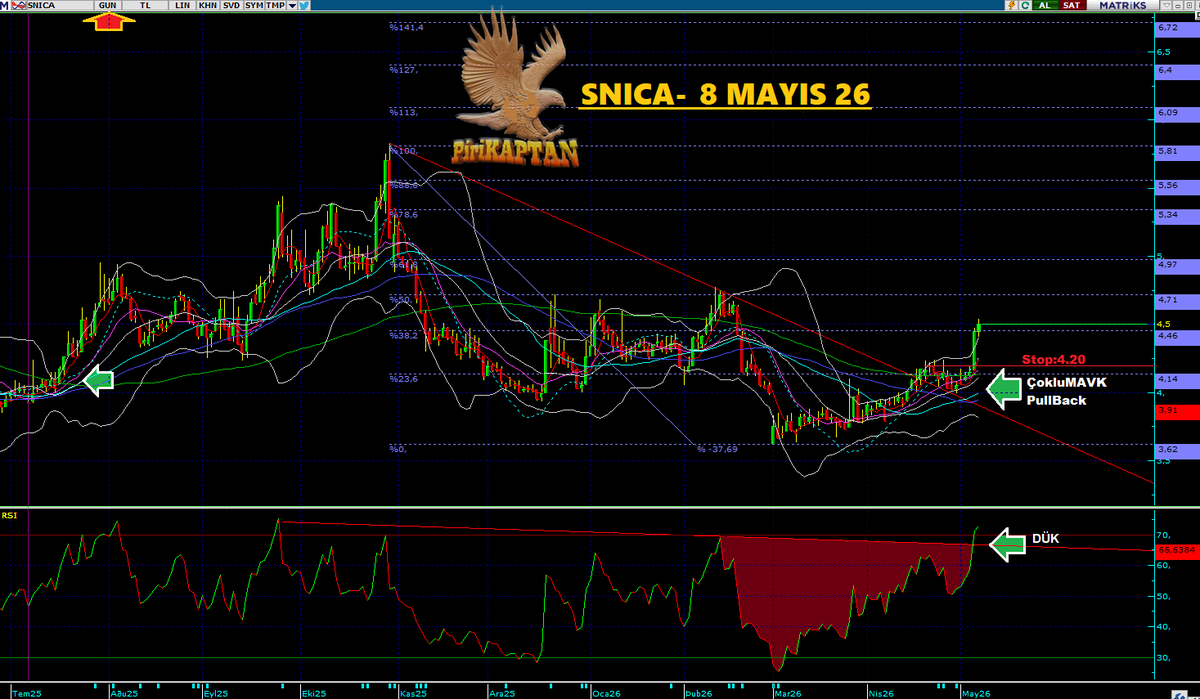Screen dimensions: 1200x699
Task: Click the SNICA symbol field
Action: click(60, 5)
